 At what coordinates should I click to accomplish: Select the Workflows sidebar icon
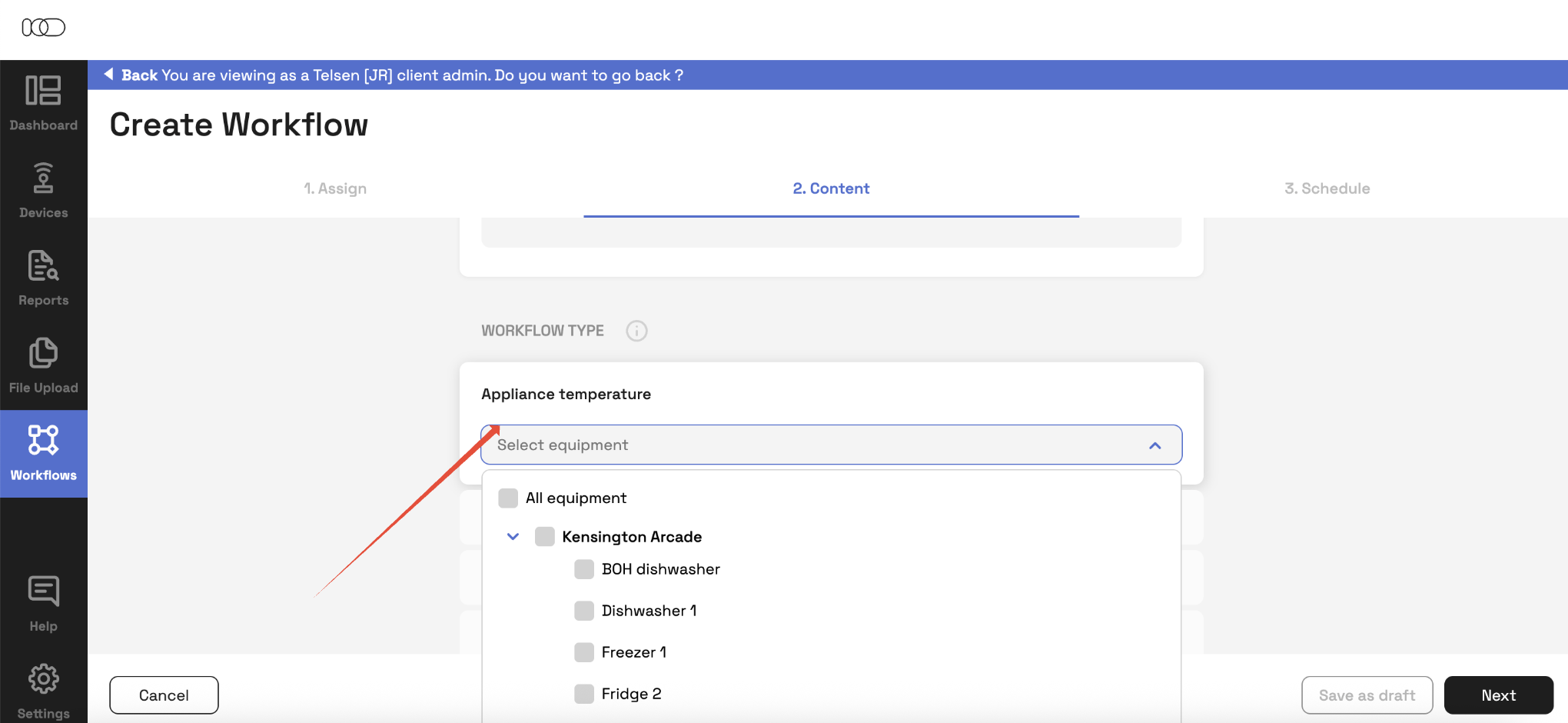tap(43, 441)
